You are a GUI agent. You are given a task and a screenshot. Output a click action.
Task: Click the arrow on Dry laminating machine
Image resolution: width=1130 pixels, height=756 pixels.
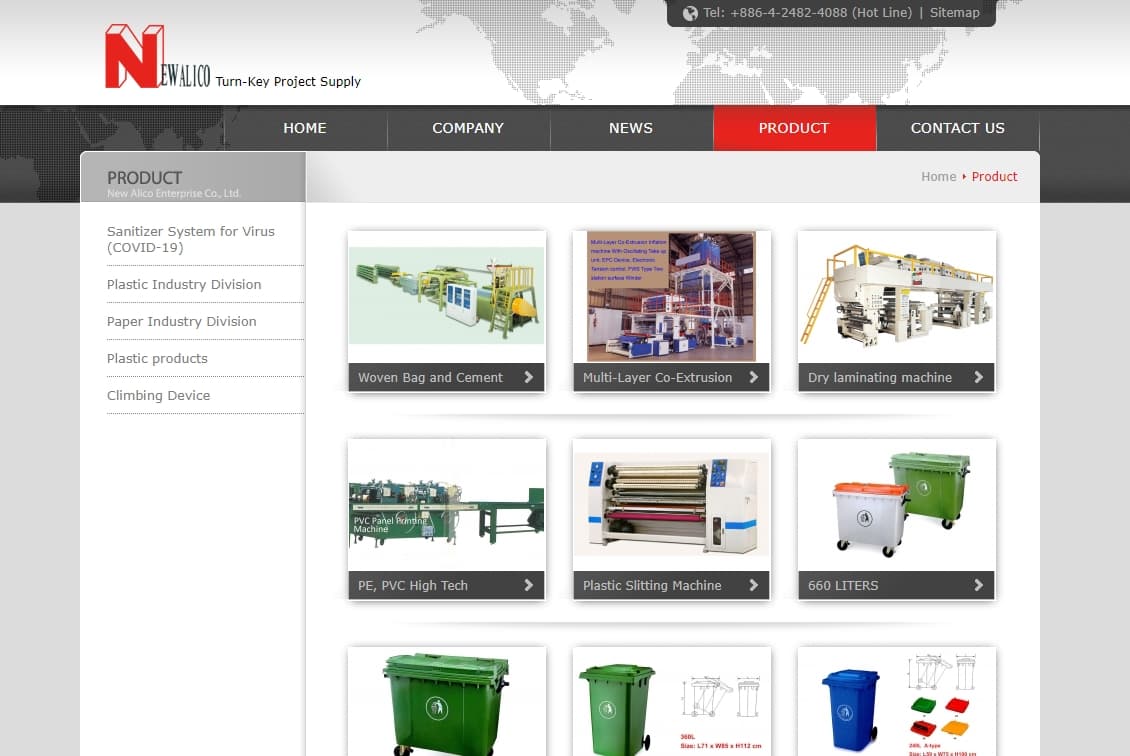point(978,377)
